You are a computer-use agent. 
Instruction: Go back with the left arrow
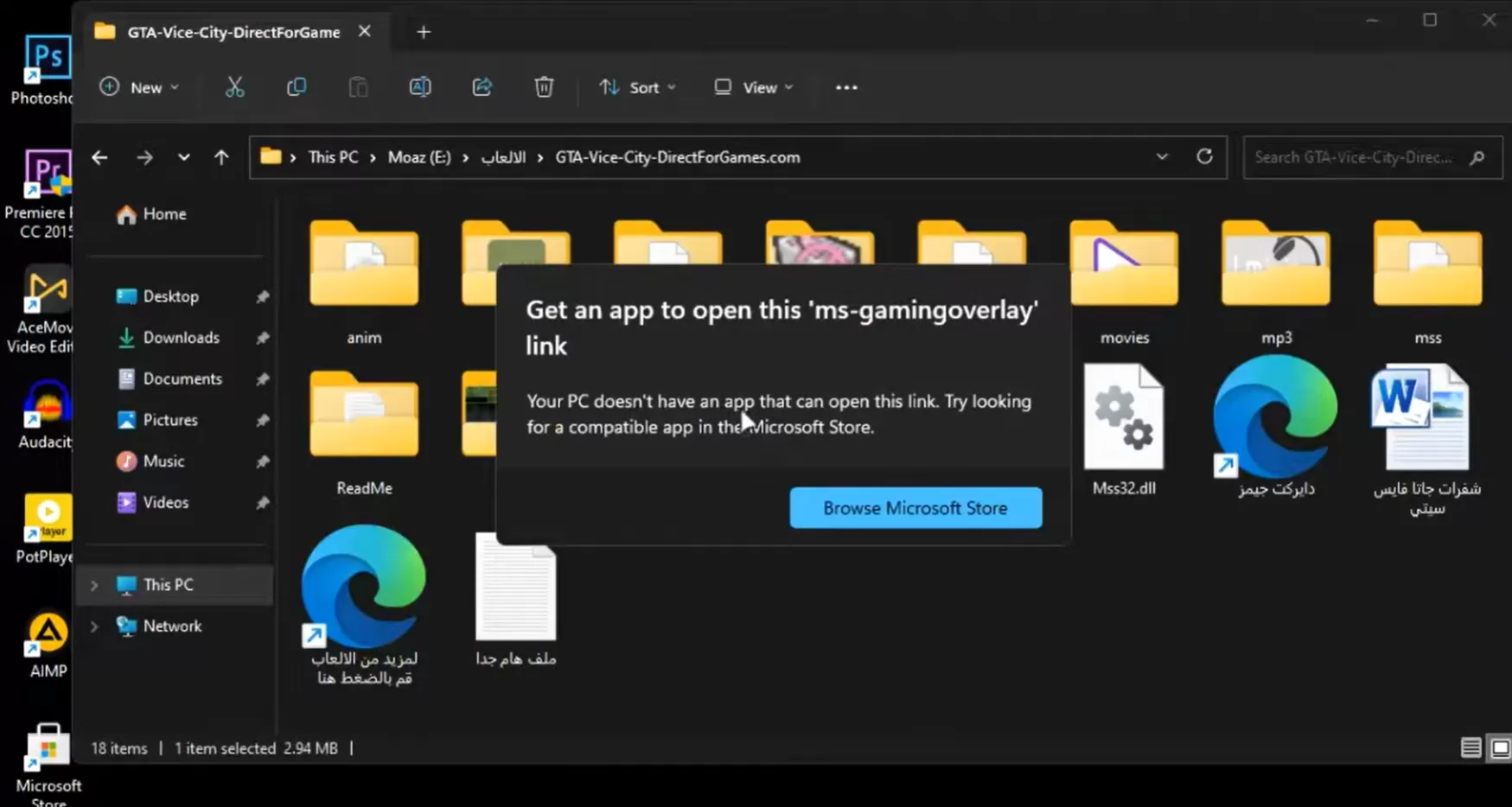click(99, 157)
